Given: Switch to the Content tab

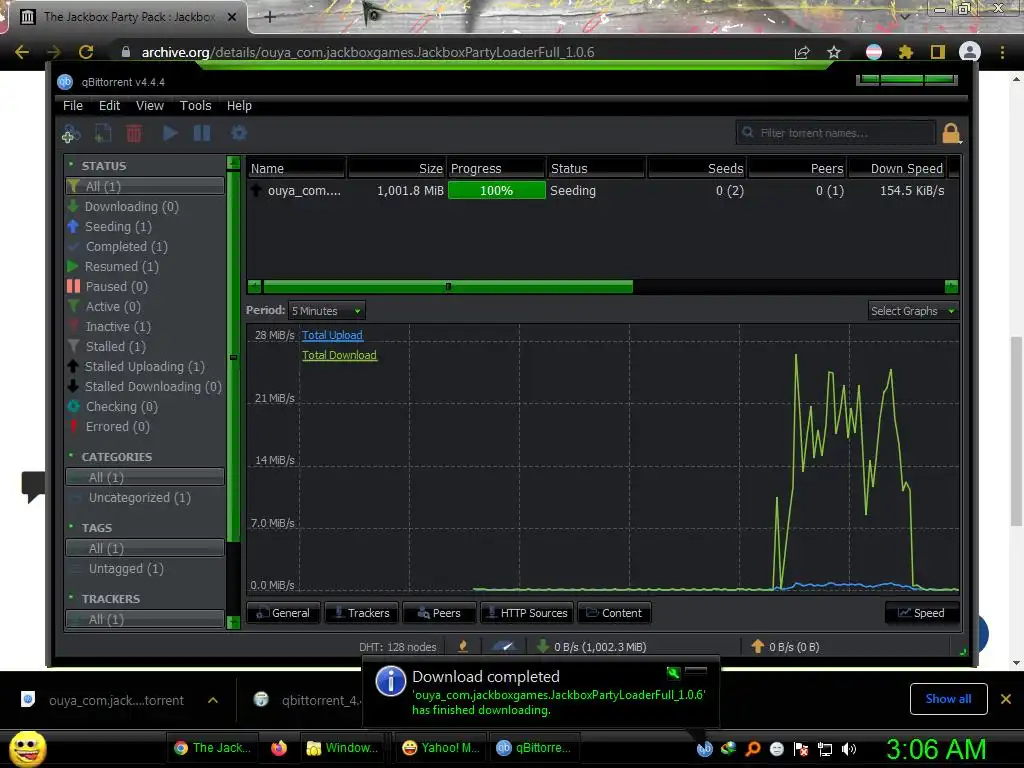Looking at the screenshot, I should click(x=614, y=613).
